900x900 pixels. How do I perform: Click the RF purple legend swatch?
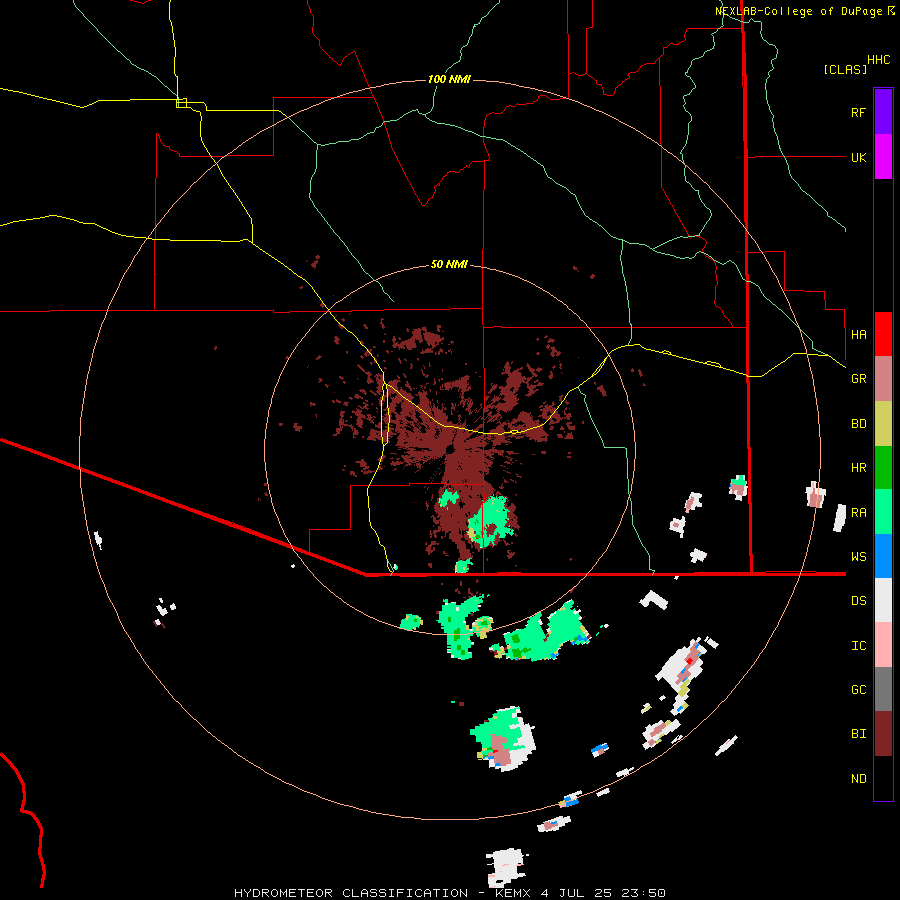point(883,111)
